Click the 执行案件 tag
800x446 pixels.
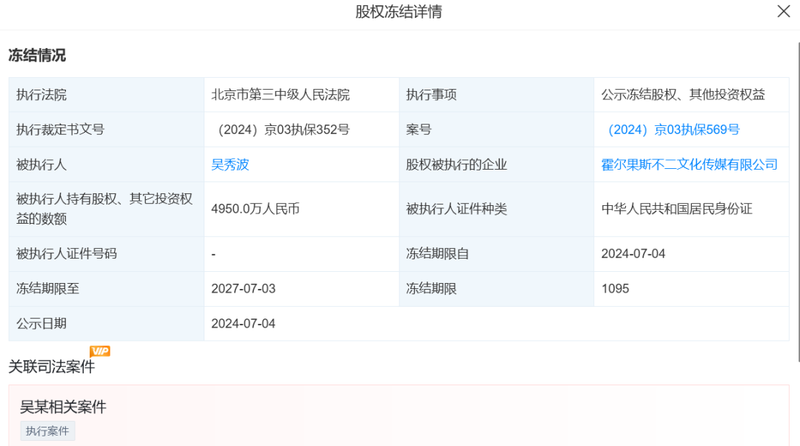tap(47, 431)
